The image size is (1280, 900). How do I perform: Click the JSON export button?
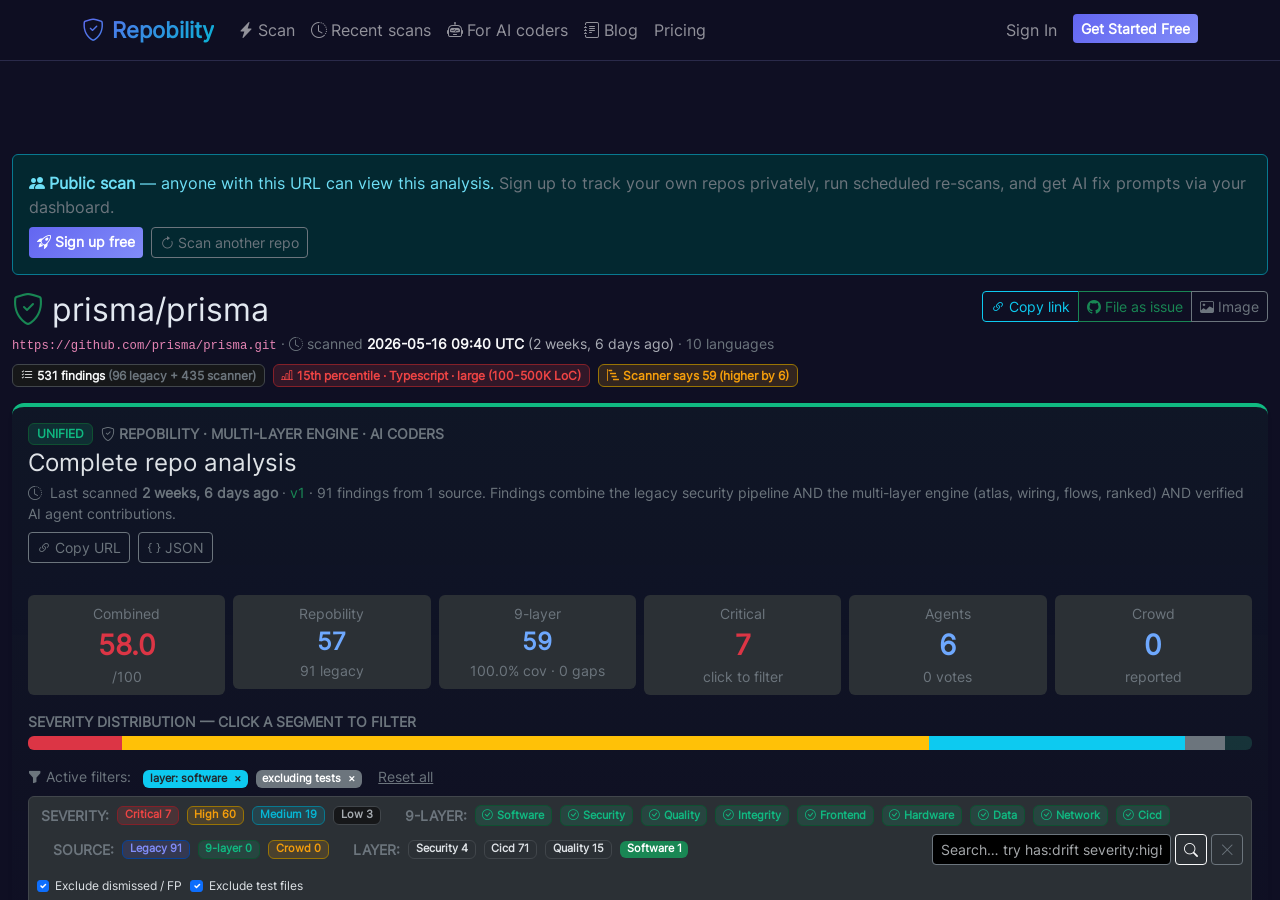click(175, 548)
